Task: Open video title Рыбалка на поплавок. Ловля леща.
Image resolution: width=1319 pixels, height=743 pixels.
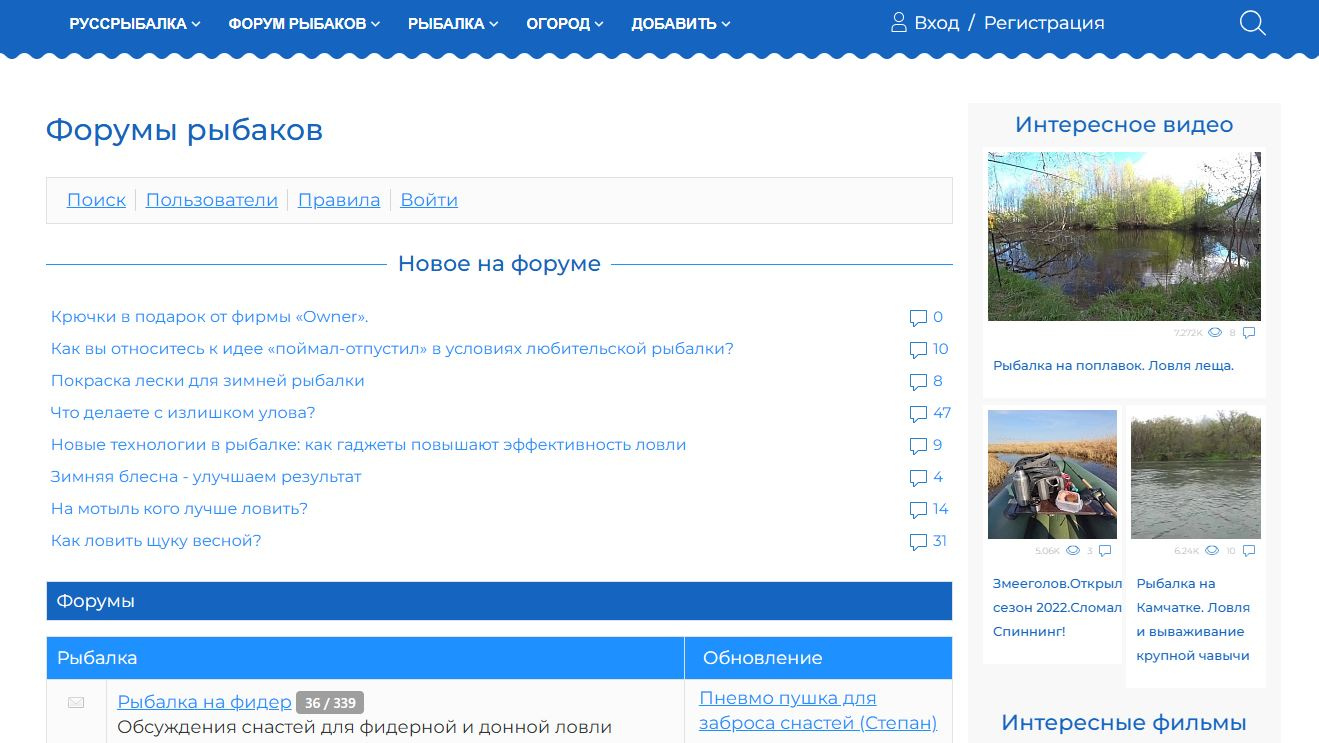Action: tap(1113, 366)
